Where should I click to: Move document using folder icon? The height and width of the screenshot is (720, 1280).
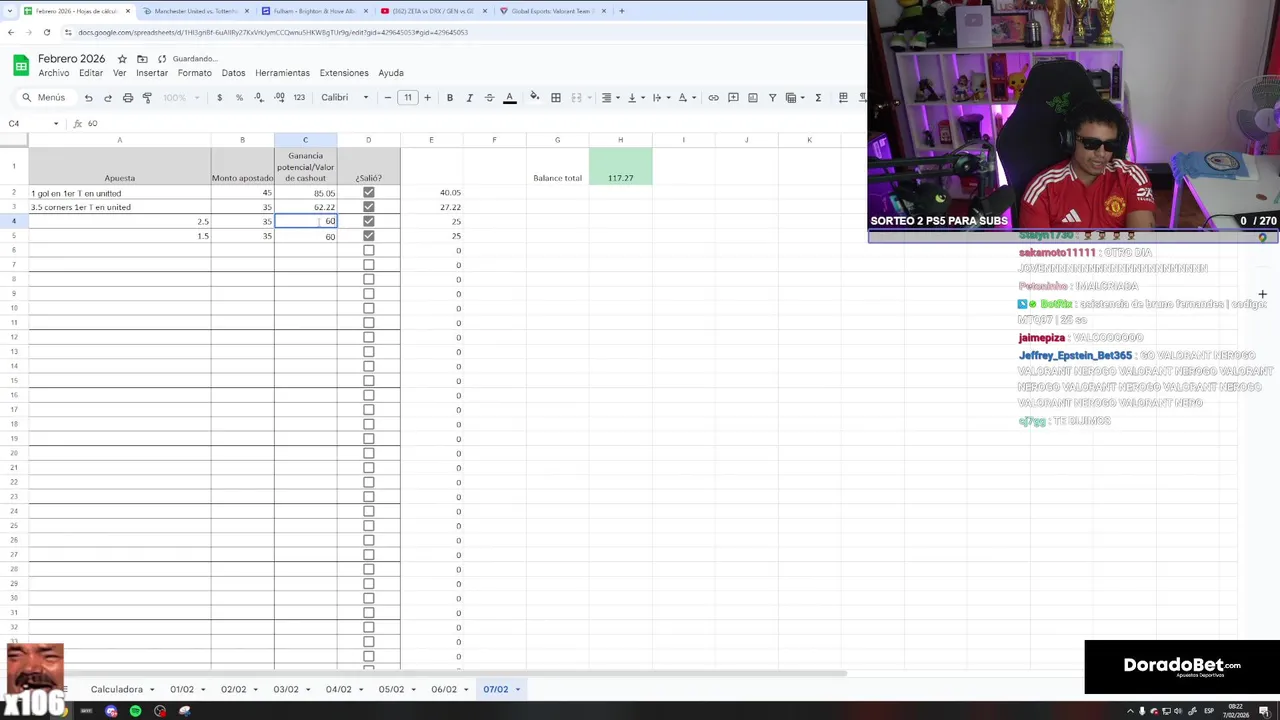tap(142, 59)
